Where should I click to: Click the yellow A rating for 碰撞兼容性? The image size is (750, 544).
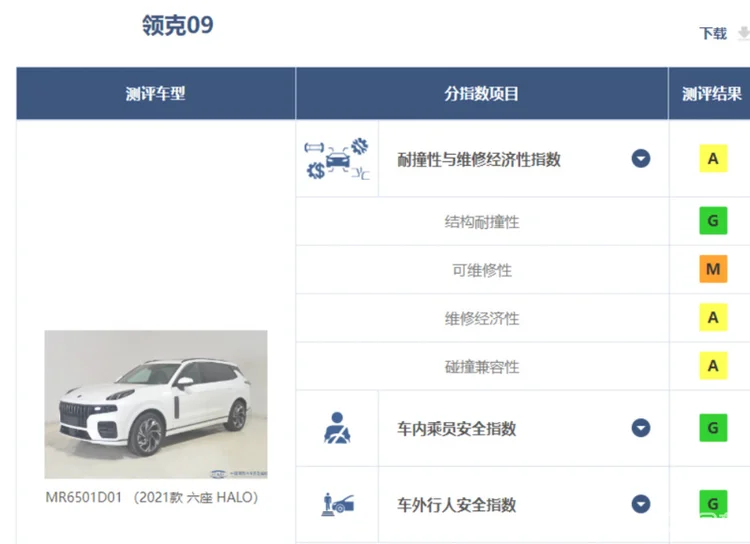pyautogui.click(x=713, y=366)
